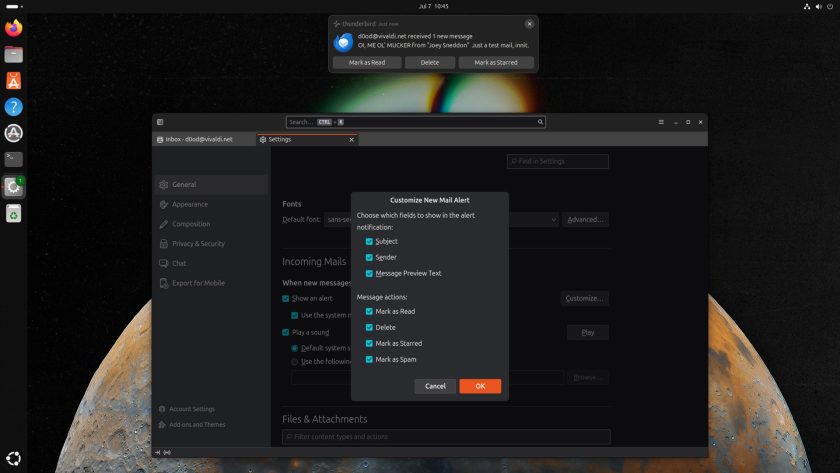
Task: Click Mark as Starred in notification
Action: click(x=496, y=63)
